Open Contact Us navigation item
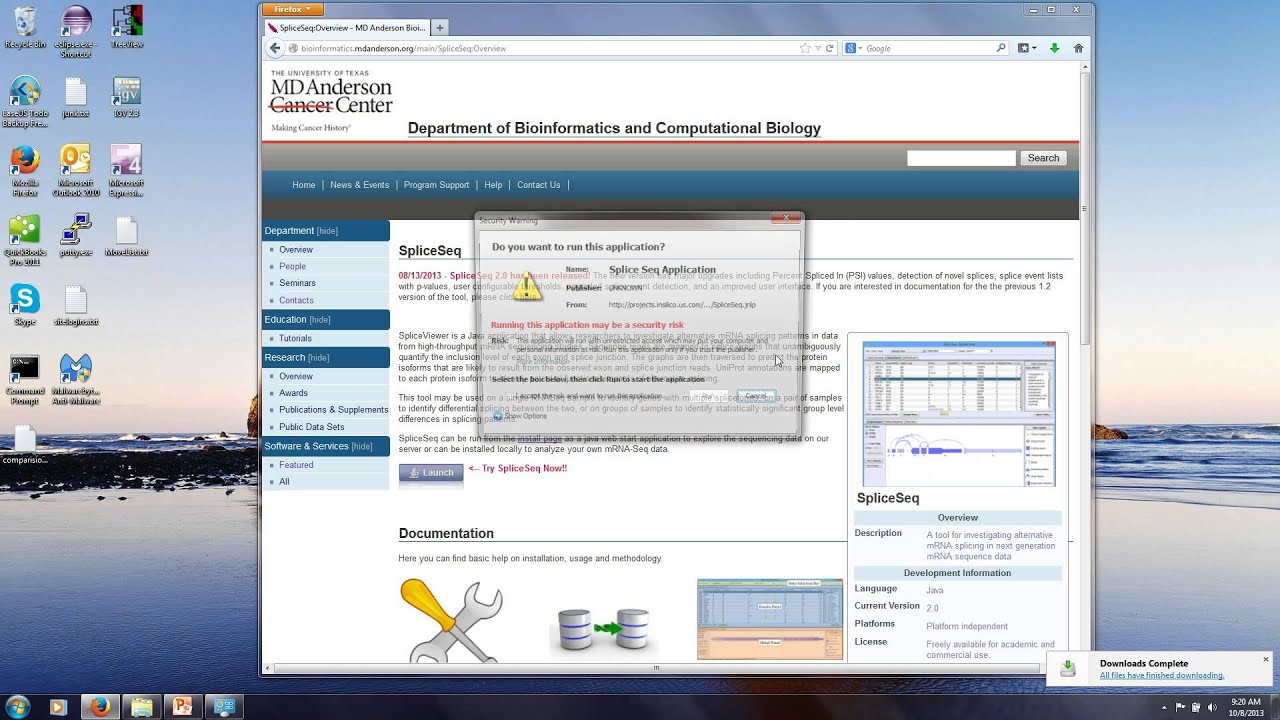 (x=539, y=185)
